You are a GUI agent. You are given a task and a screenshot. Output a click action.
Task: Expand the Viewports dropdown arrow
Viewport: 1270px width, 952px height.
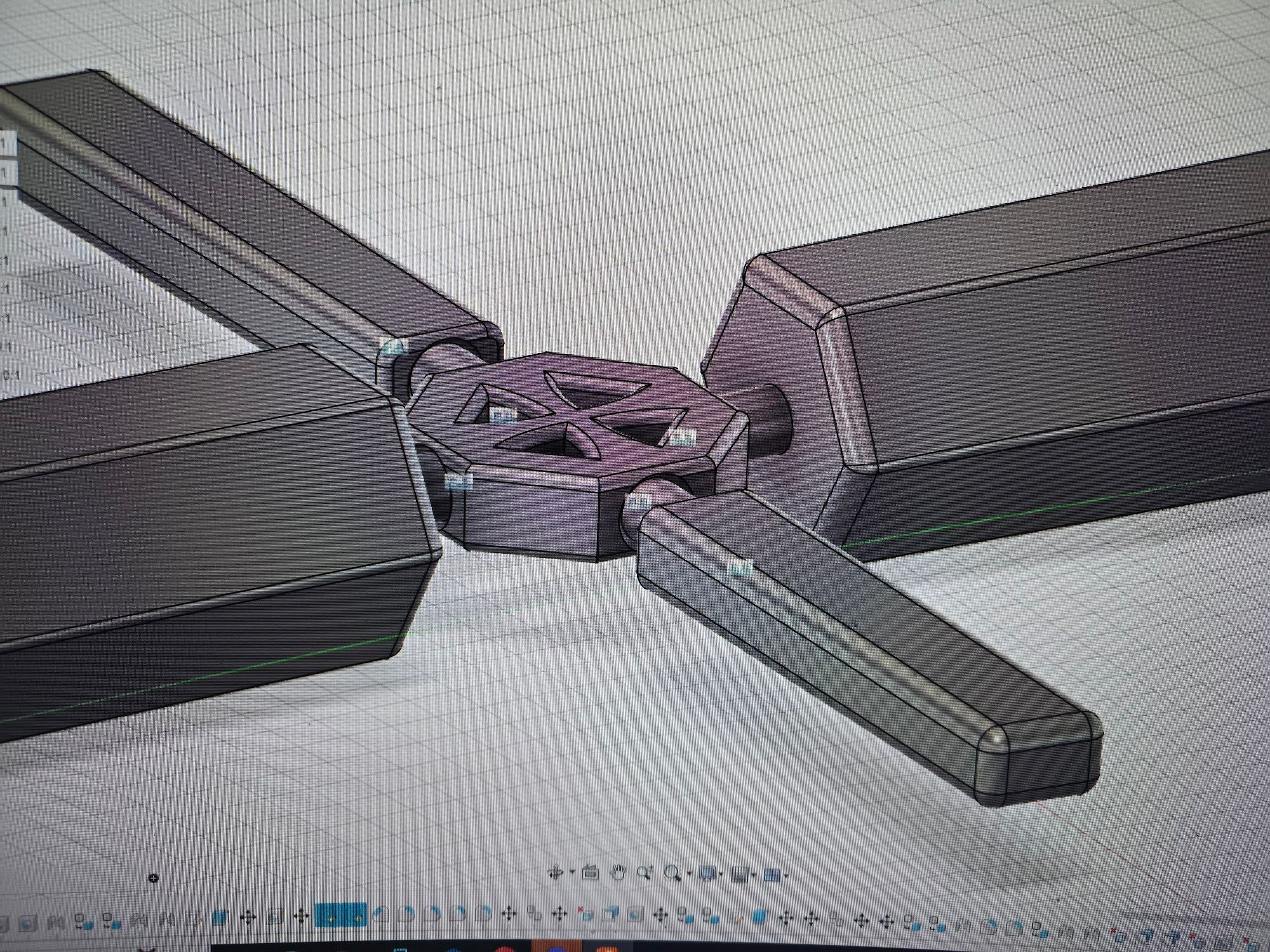787,876
